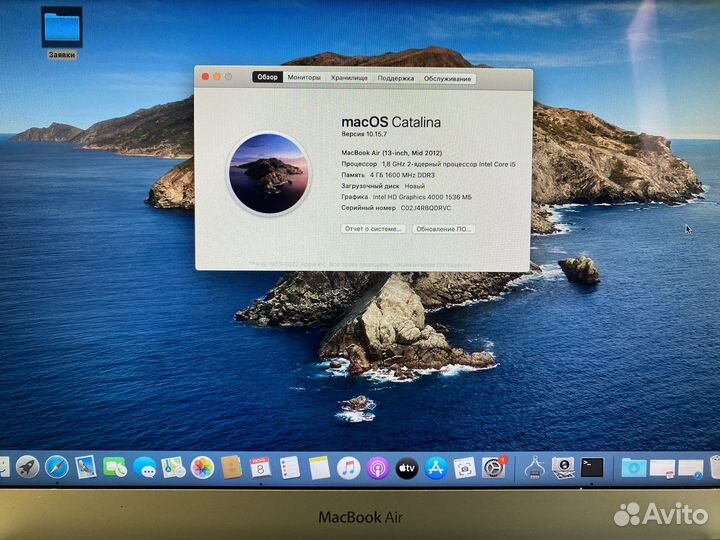Select the Заявки folder on desktop

[62, 32]
